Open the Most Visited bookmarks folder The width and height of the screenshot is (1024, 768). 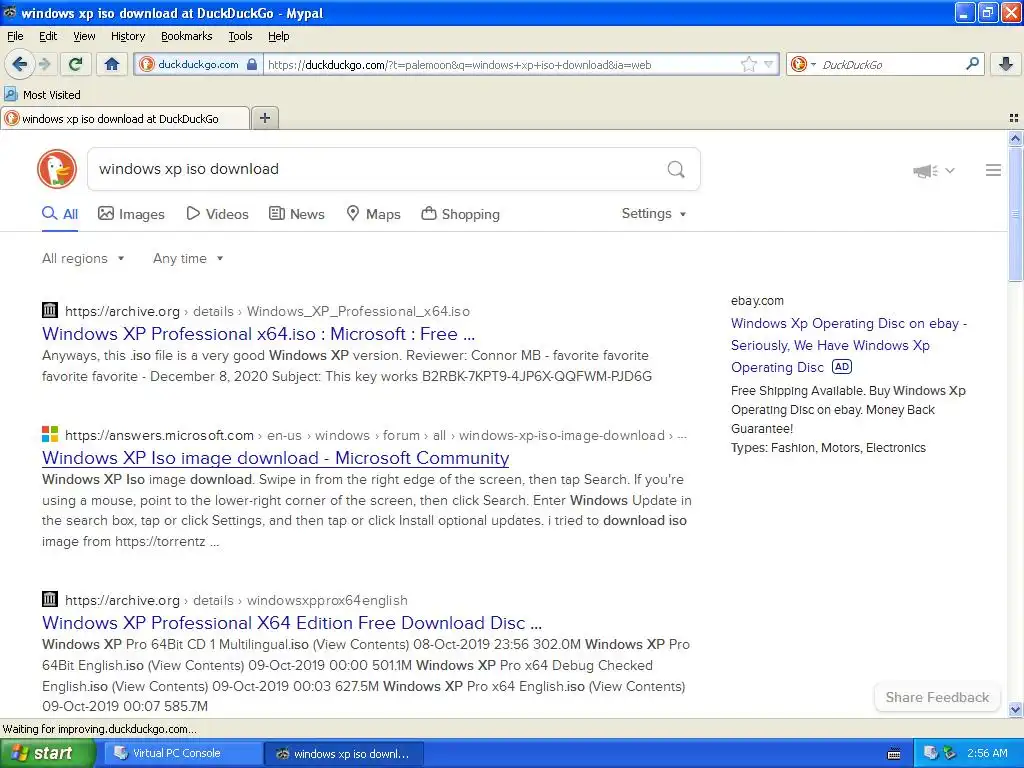(42, 95)
